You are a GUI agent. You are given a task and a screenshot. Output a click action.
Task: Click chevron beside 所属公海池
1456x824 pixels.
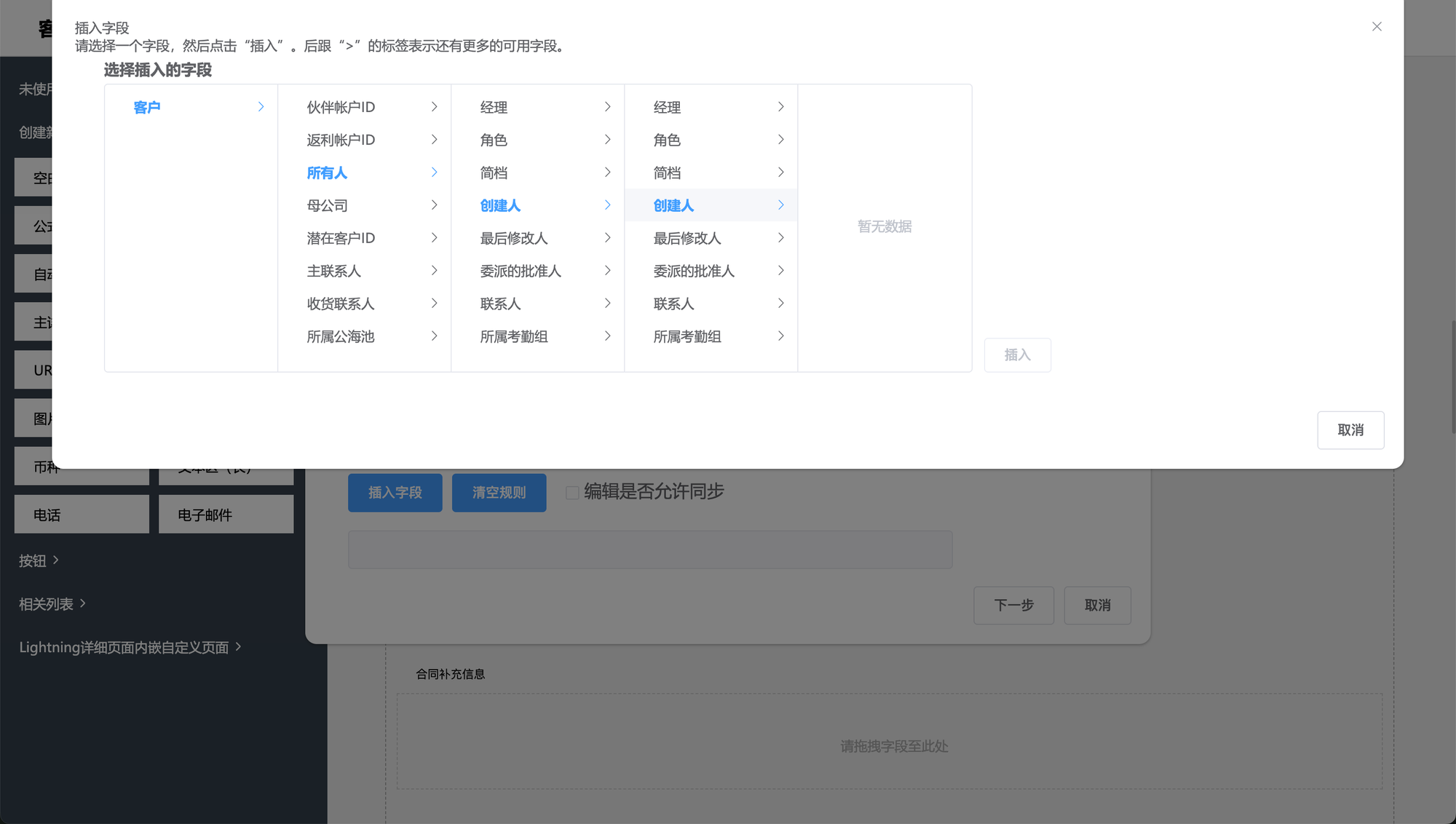click(434, 336)
